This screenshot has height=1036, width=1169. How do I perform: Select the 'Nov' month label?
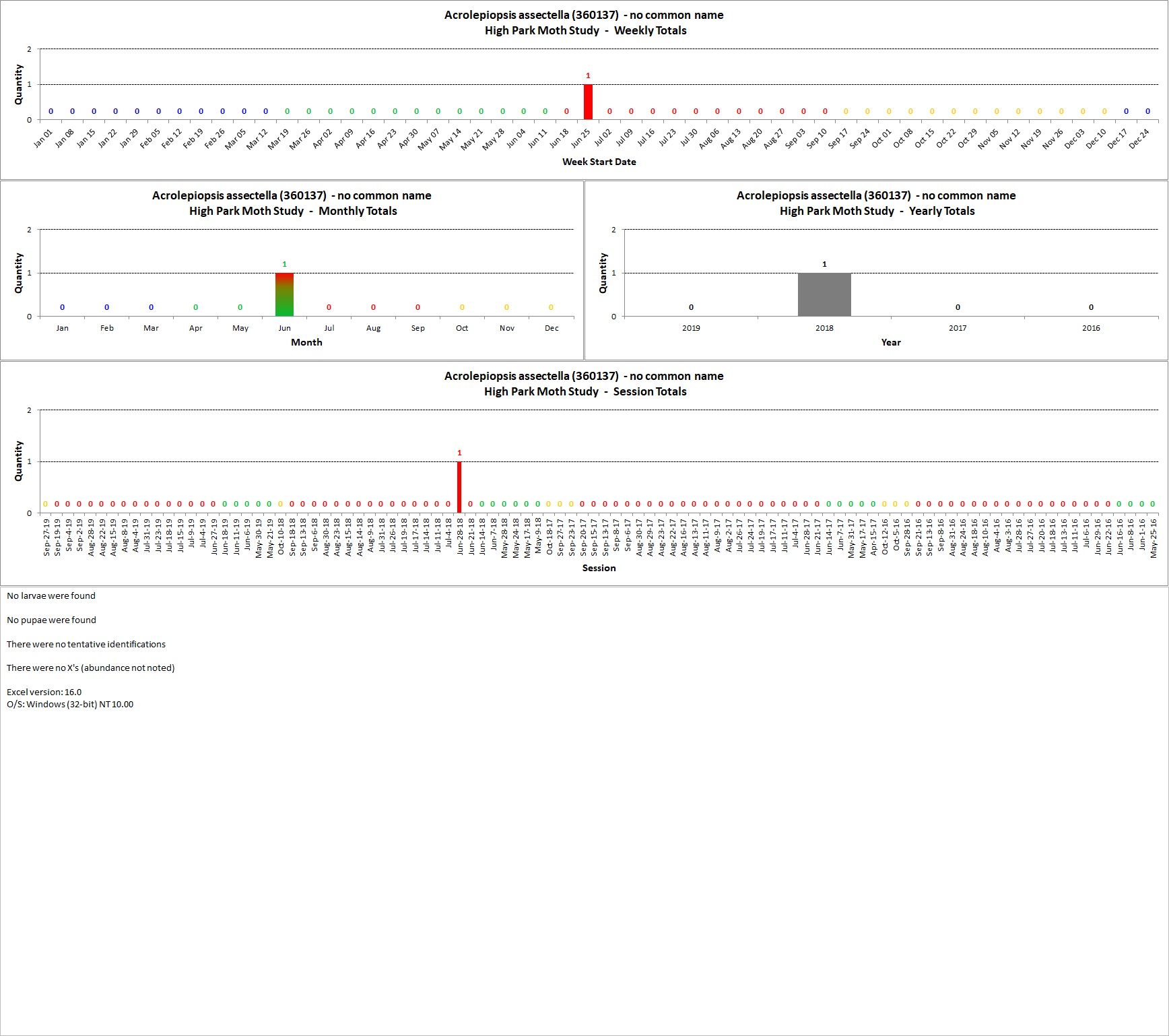pos(507,328)
